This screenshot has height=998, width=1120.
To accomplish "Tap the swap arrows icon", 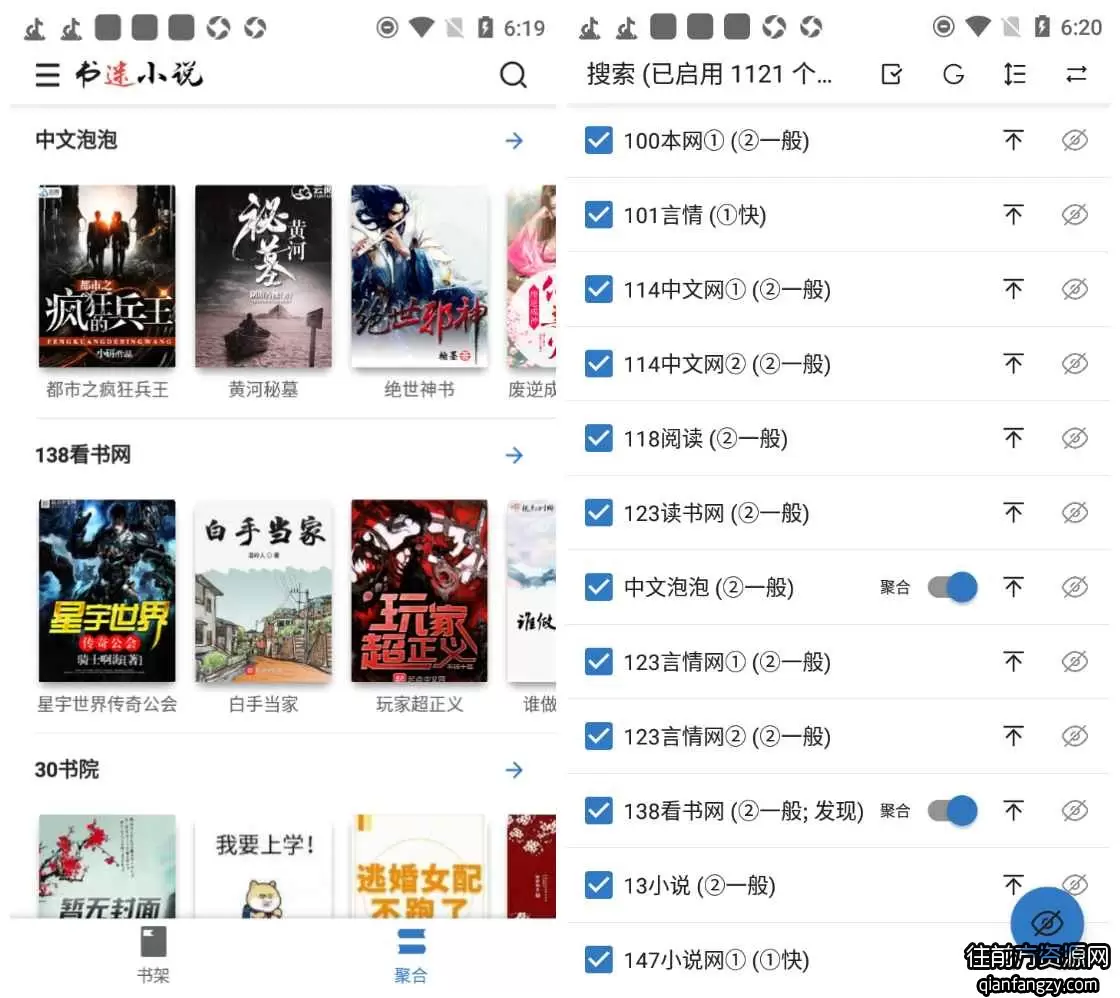I will (x=1076, y=74).
